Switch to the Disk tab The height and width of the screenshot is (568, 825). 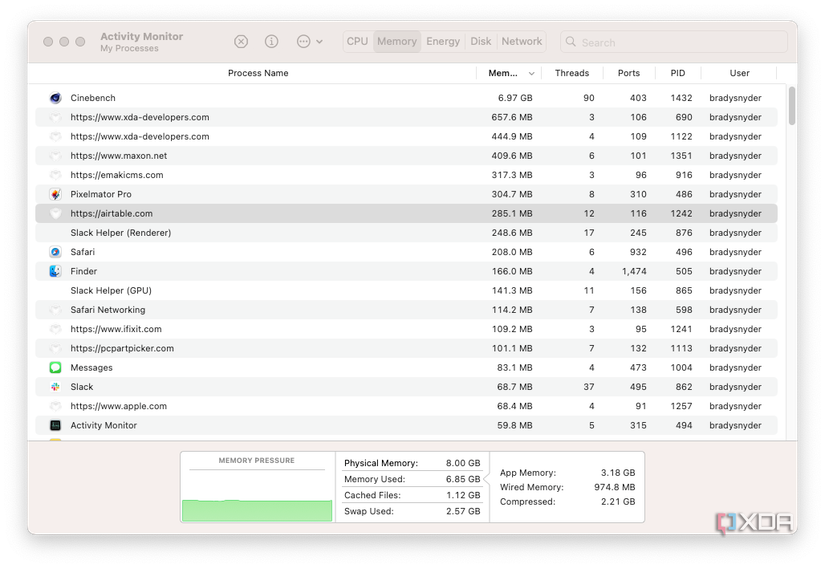[x=481, y=42]
